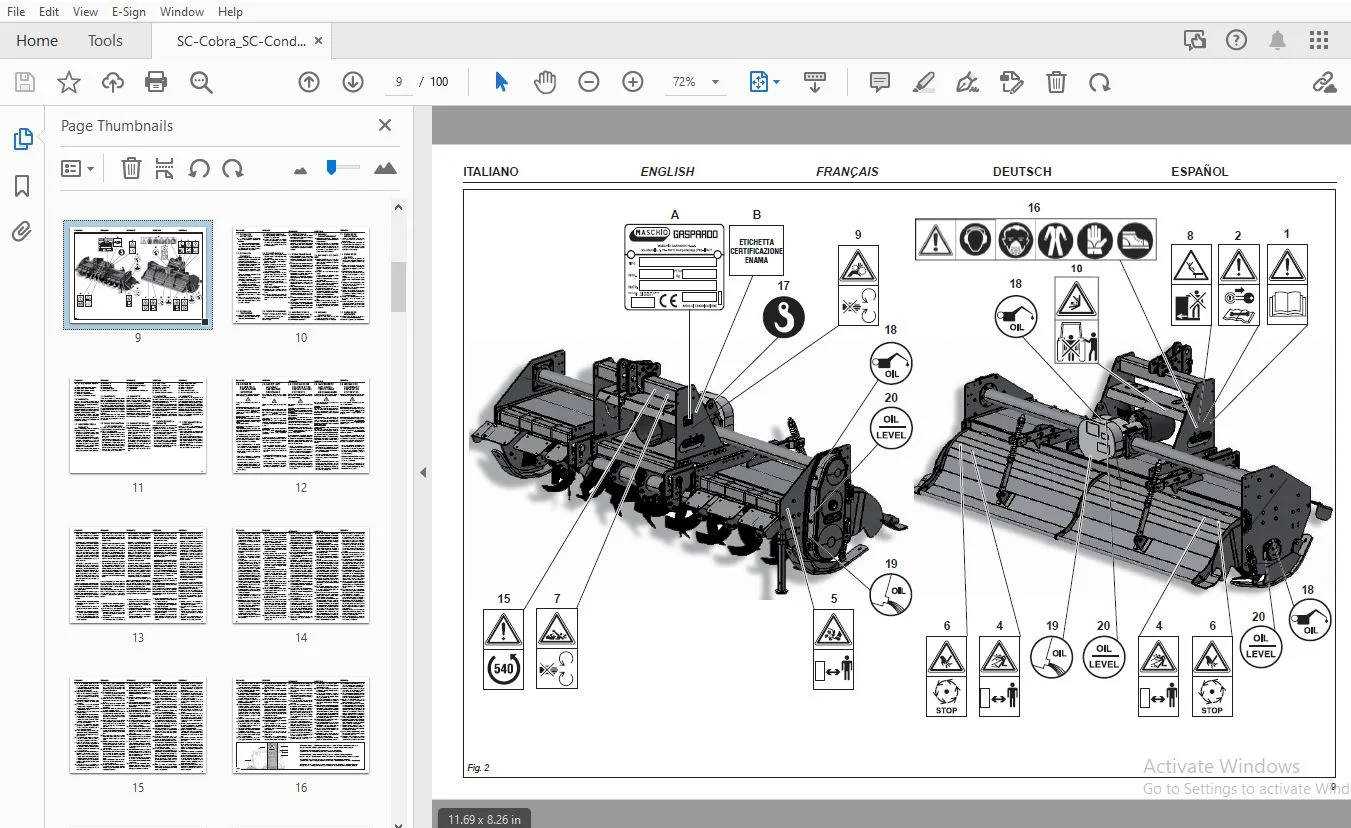The height and width of the screenshot is (828, 1351).
Task: Open the Window menu
Action: tap(182, 12)
